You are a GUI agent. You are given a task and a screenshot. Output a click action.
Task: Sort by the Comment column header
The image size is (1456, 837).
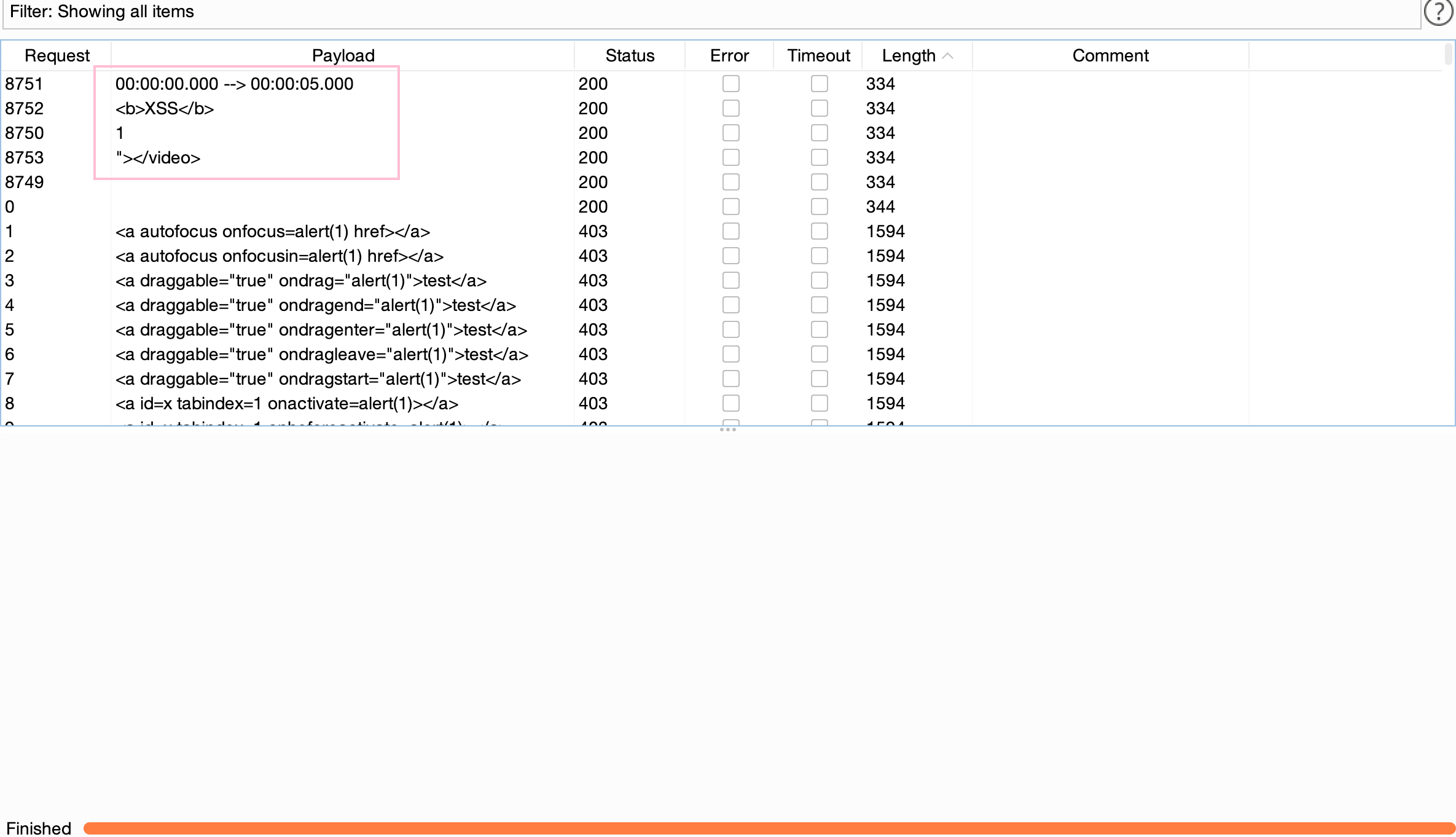coord(1110,55)
